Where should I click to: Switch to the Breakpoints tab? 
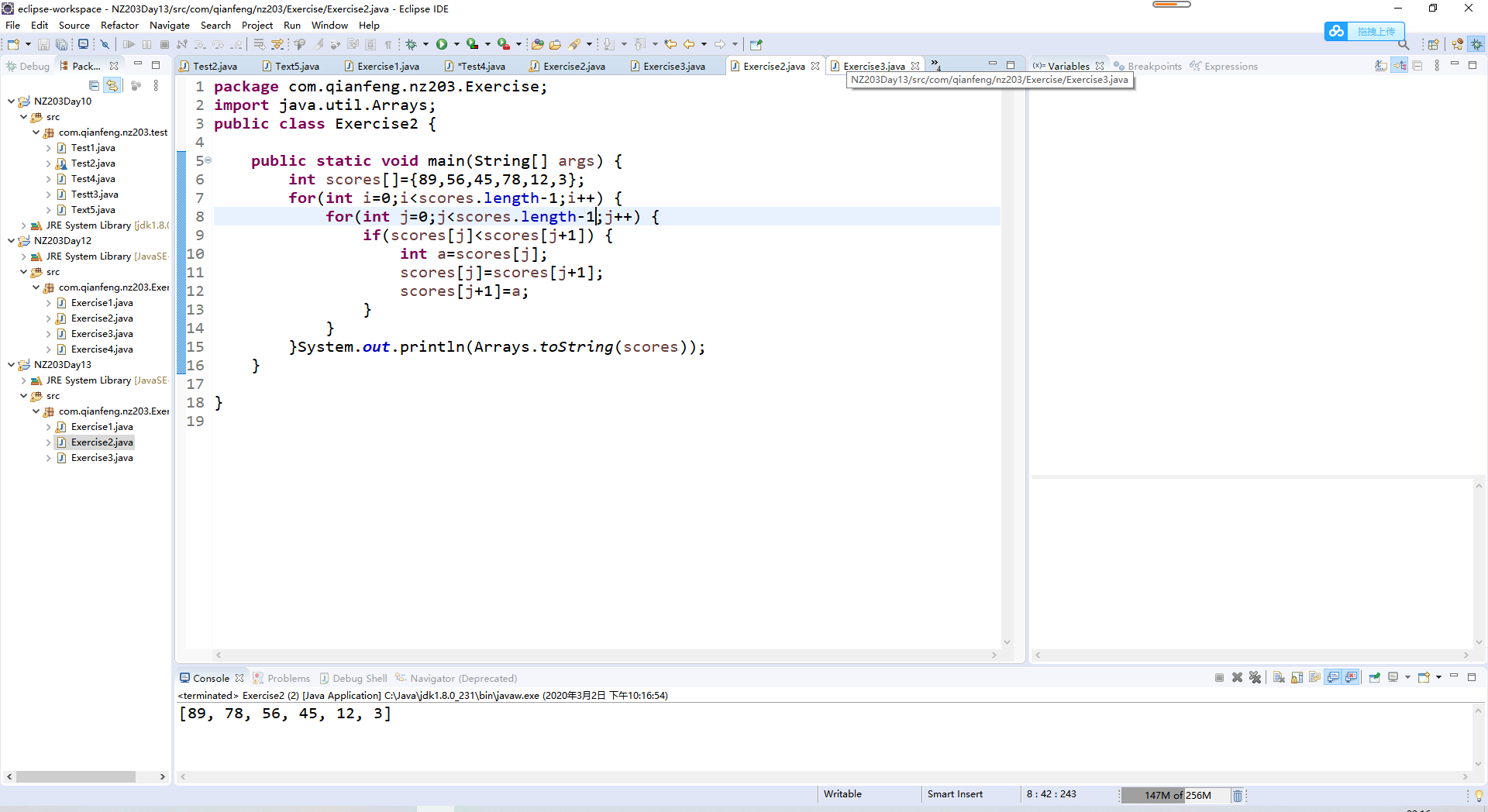pyautogui.click(x=1148, y=66)
